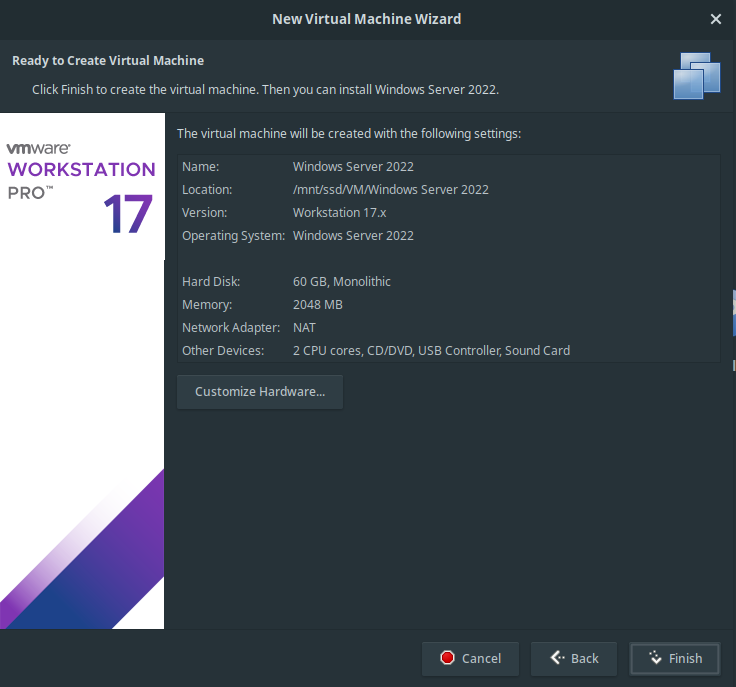The height and width of the screenshot is (687, 736).
Task: Select the Operating System value 'Windows Server 2022'
Action: point(353,236)
